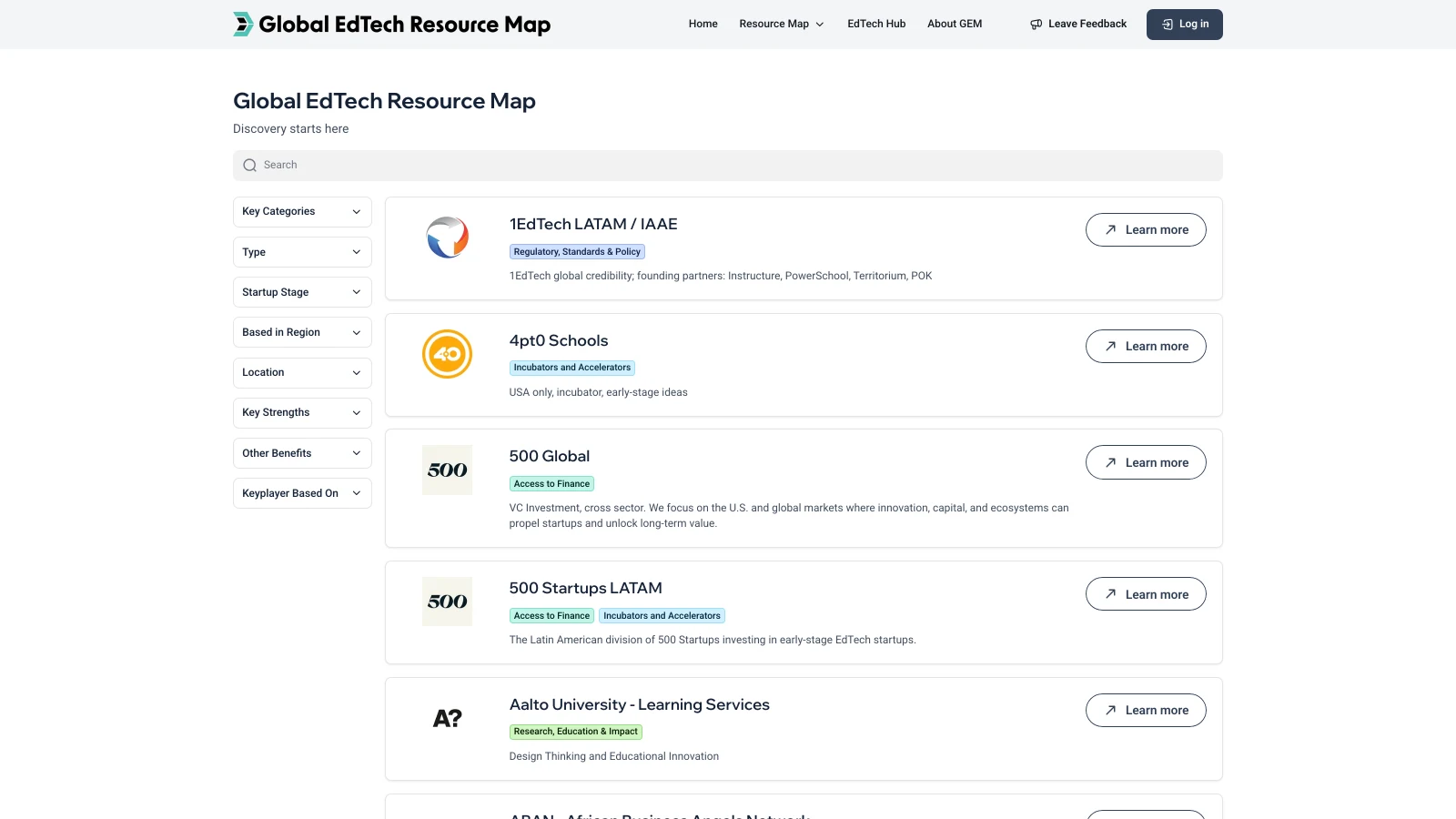Open the Based in Region filter
This screenshot has height=819, width=1456.
tap(302, 332)
